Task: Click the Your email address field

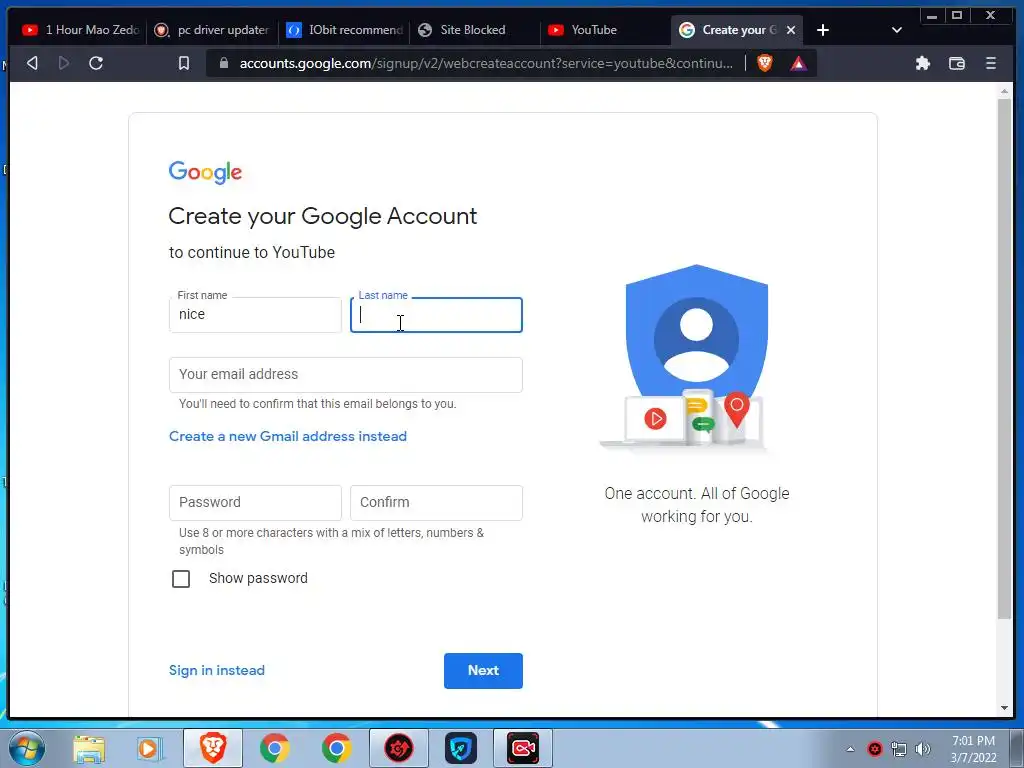Action: coord(345,375)
